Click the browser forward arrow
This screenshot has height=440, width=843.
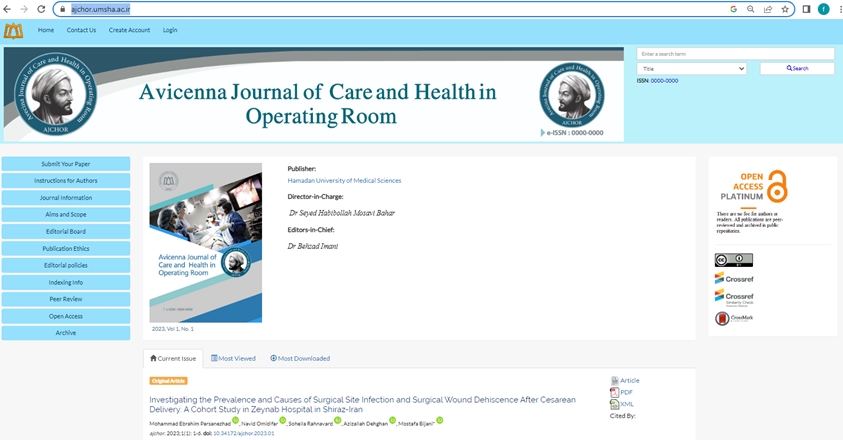tap(24, 9)
